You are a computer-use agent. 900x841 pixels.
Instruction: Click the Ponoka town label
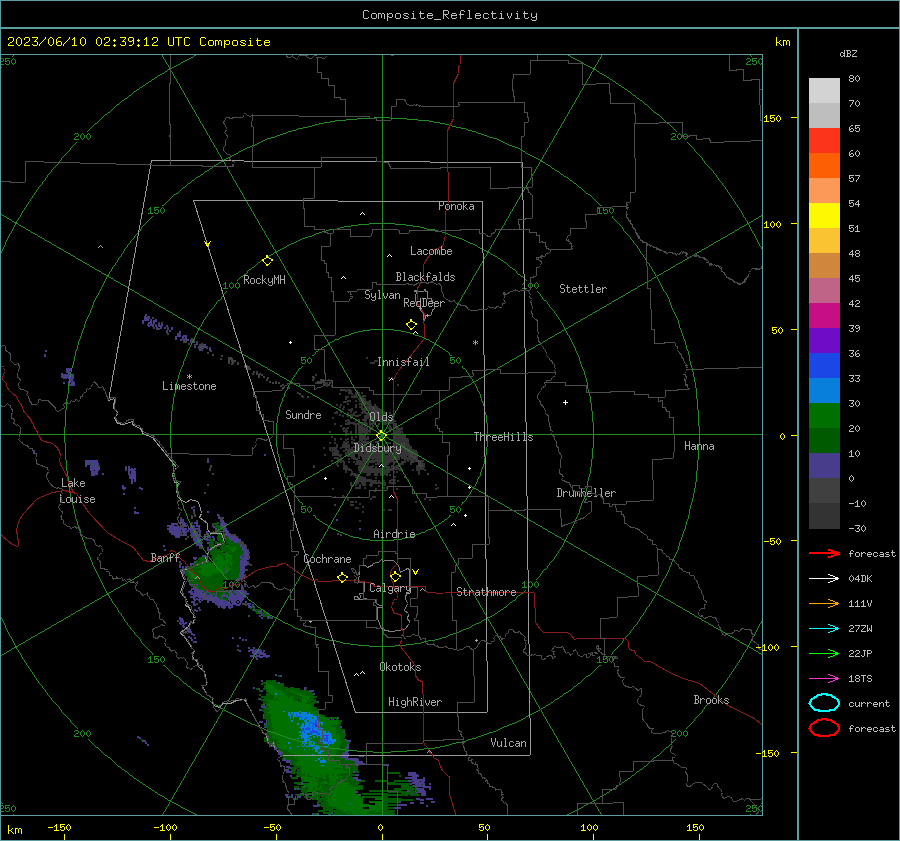(x=456, y=206)
